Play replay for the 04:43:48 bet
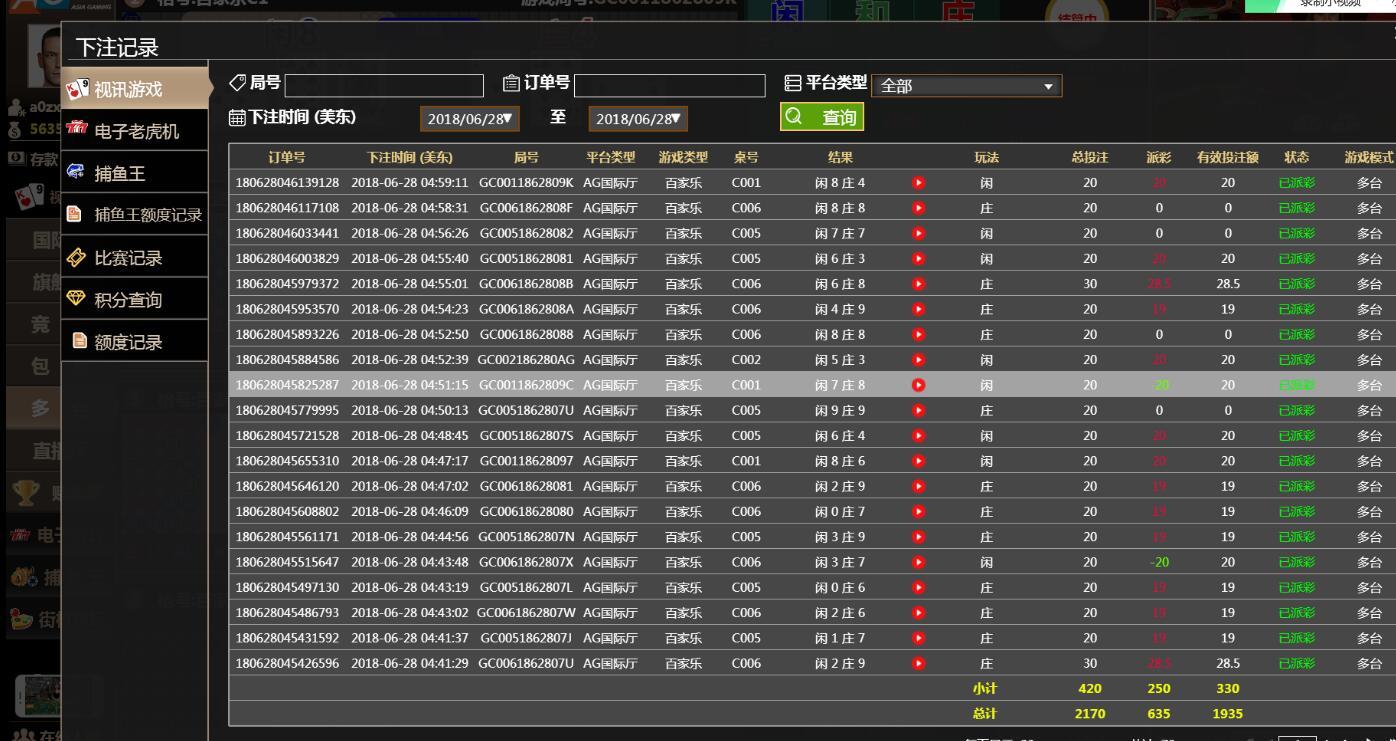 [x=918, y=562]
